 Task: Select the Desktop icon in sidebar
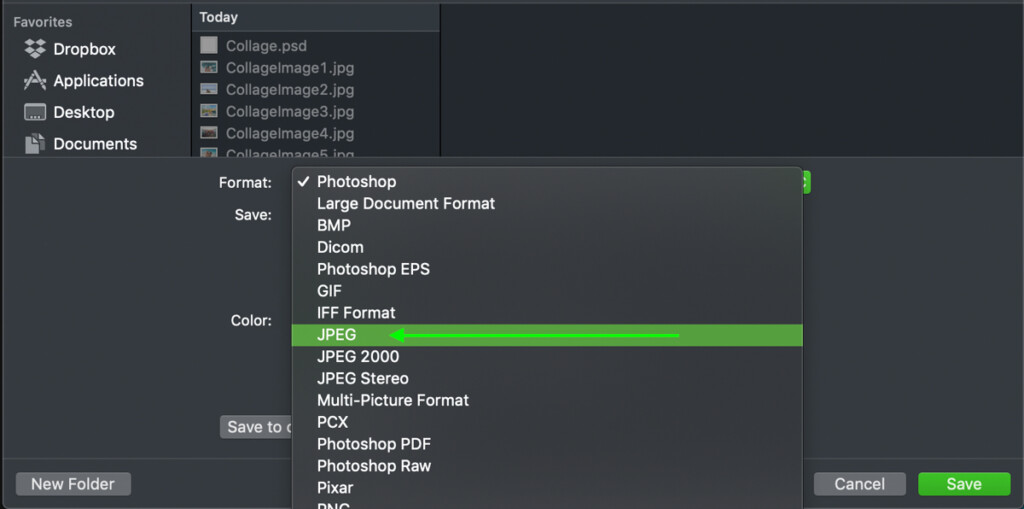(35, 112)
